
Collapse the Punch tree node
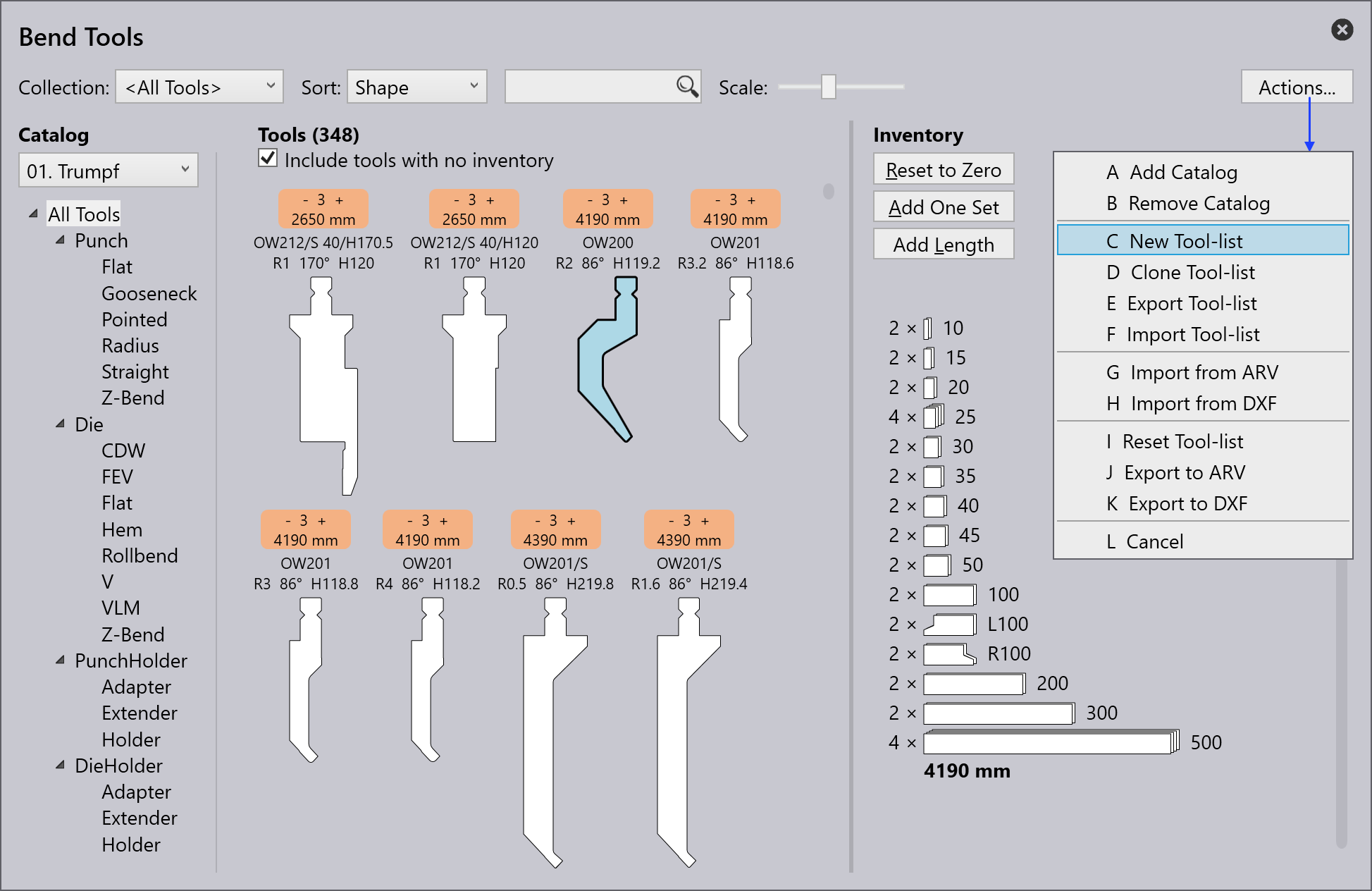[x=60, y=240]
